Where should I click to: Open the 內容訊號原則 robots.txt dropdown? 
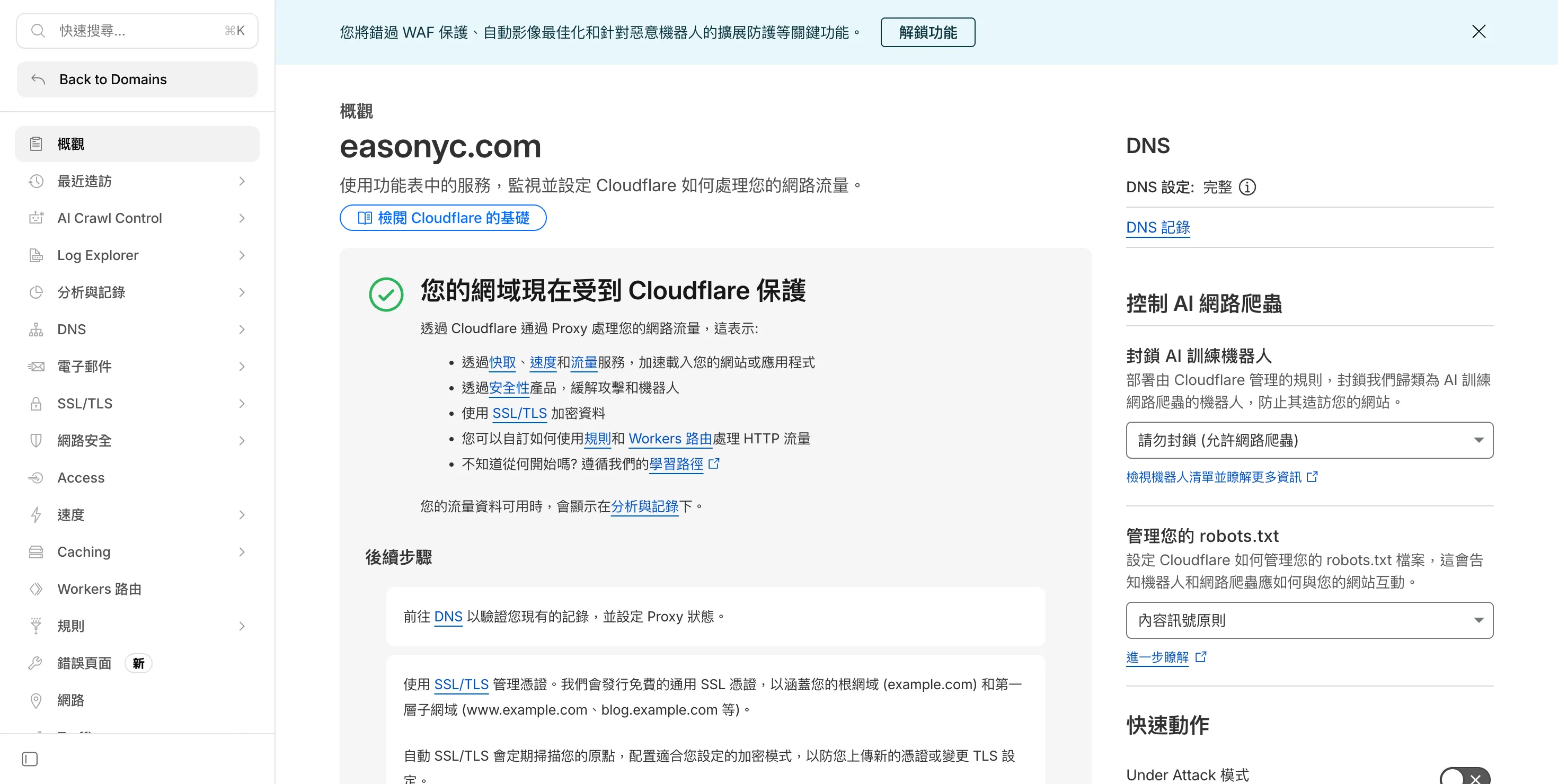point(1309,620)
